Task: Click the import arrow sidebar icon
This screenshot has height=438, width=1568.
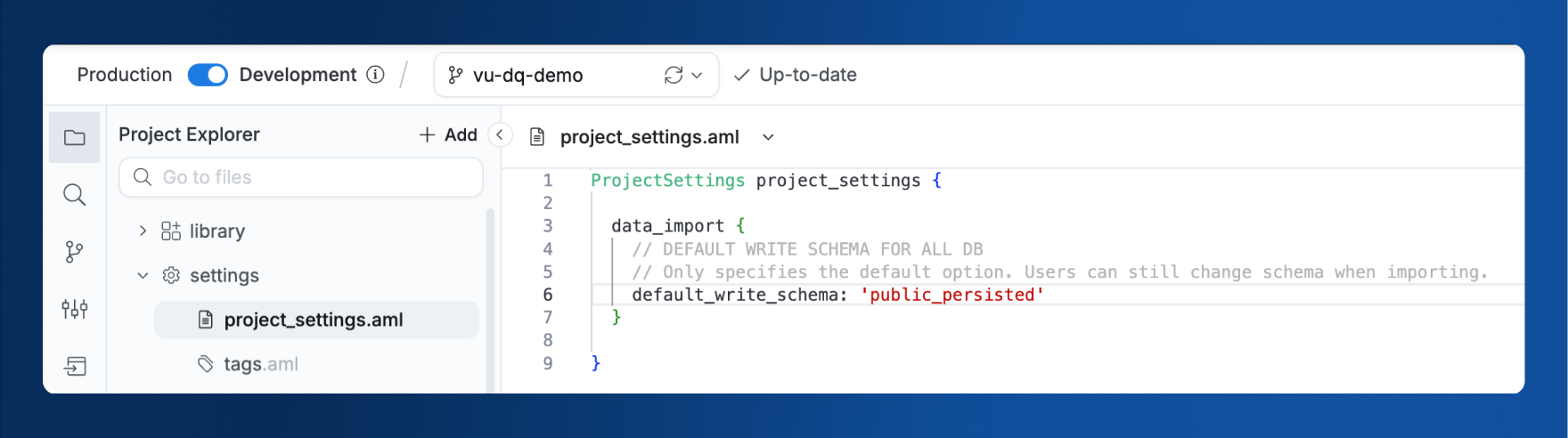Action: [x=75, y=366]
